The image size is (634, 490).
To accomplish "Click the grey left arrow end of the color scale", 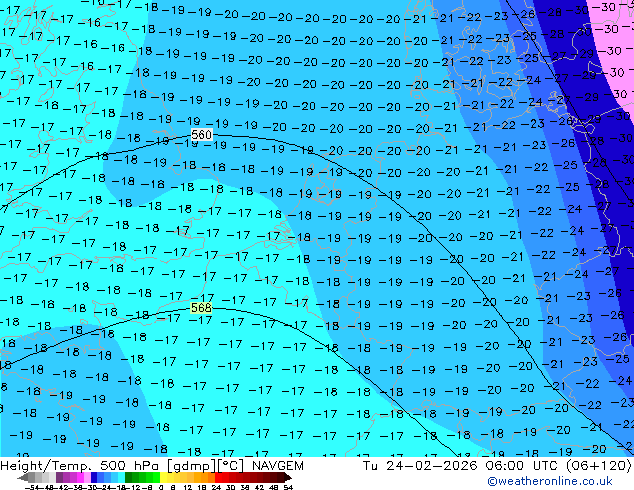I will pyautogui.click(x=23, y=478).
